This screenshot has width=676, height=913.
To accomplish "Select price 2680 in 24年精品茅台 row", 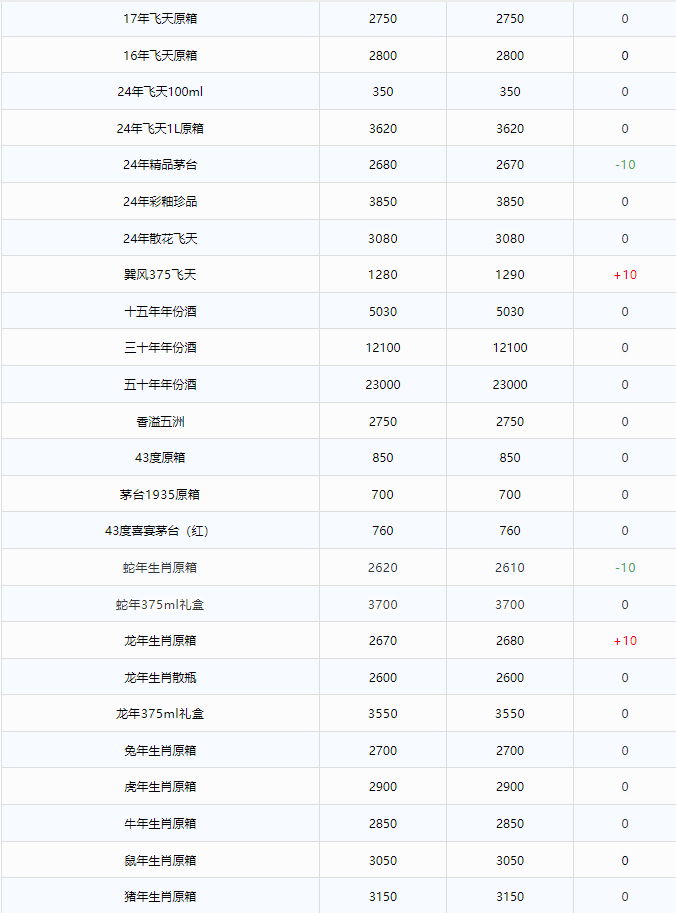I will (383, 165).
